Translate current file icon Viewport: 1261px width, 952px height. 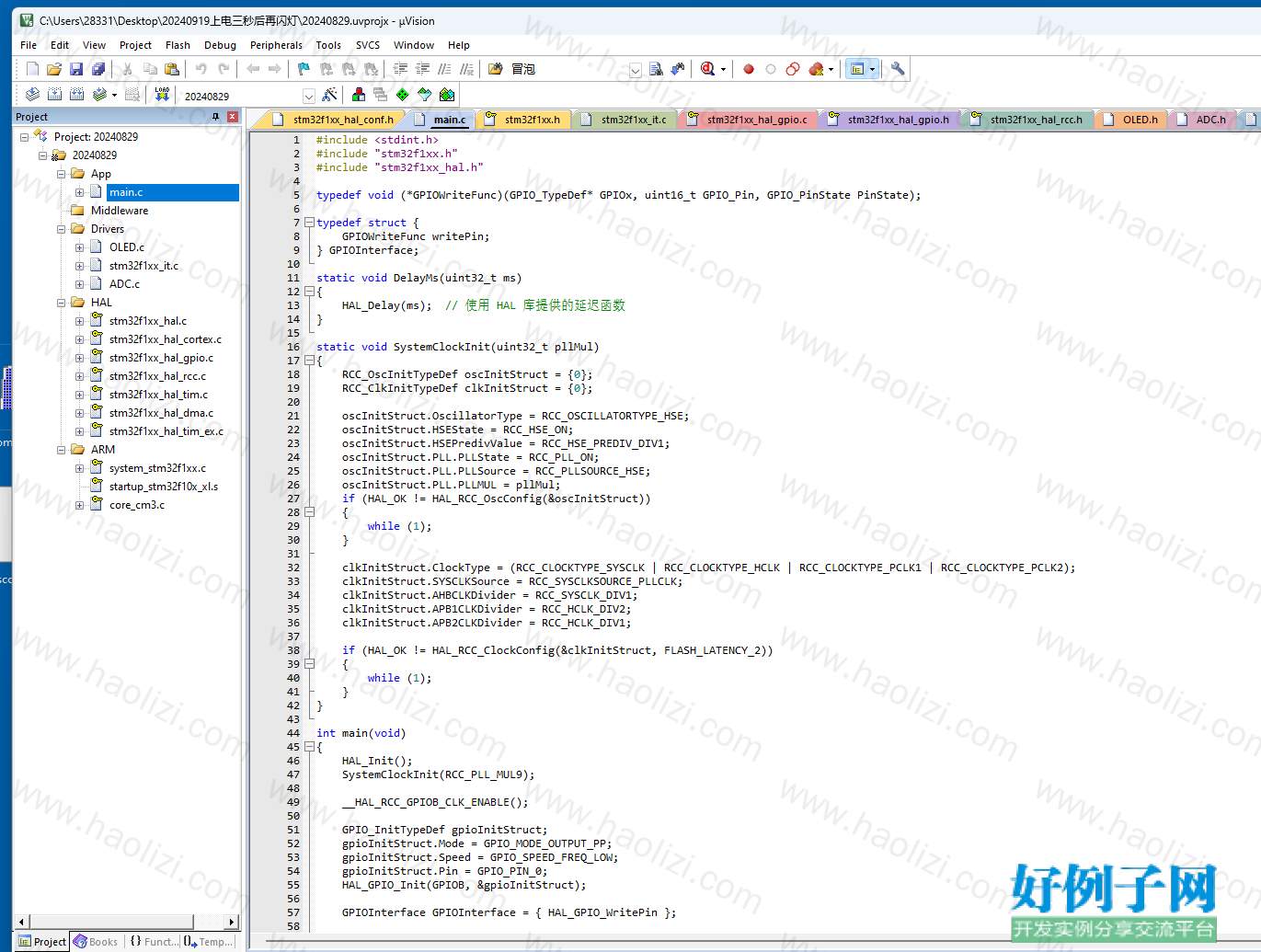pos(32,95)
